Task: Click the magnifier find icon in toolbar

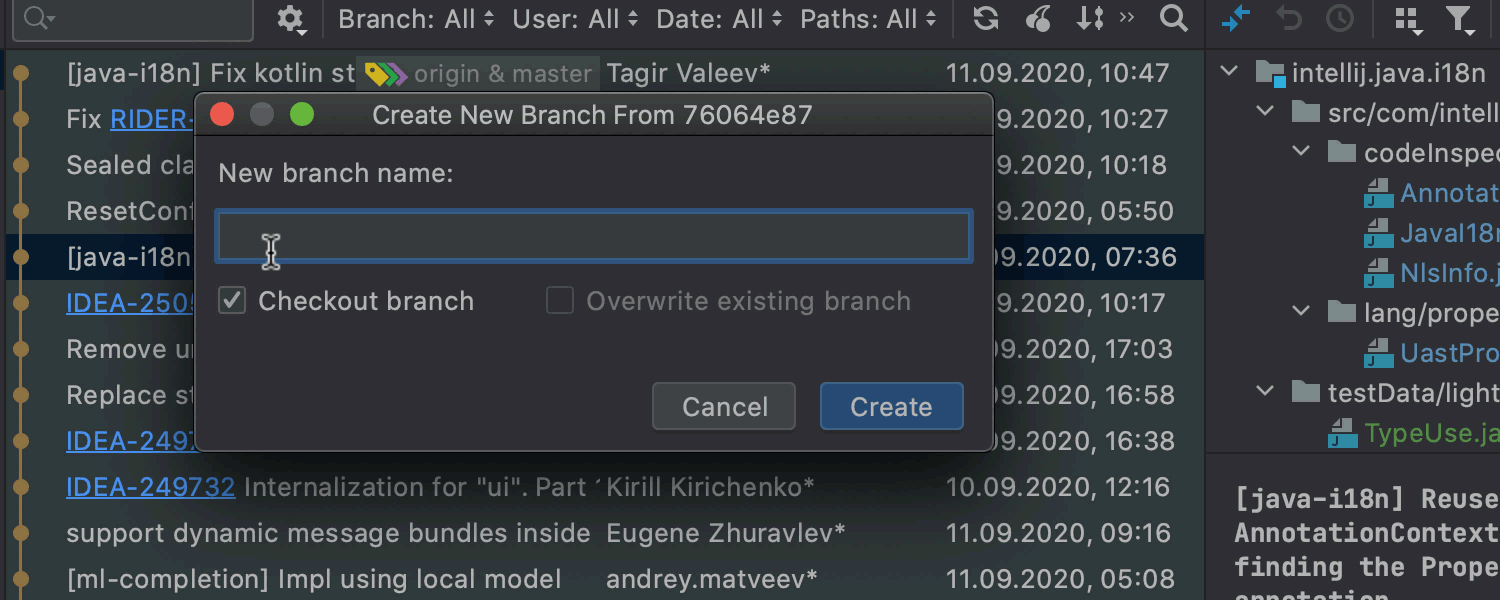Action: pos(1174,18)
